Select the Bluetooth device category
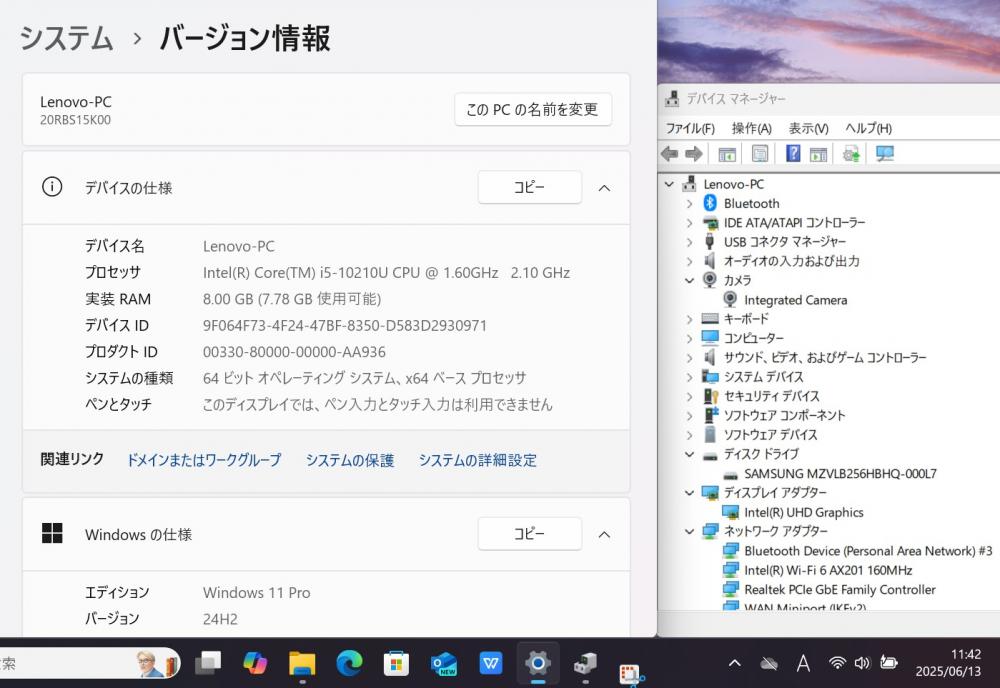Viewport: 1000px width, 688px height. click(751, 203)
